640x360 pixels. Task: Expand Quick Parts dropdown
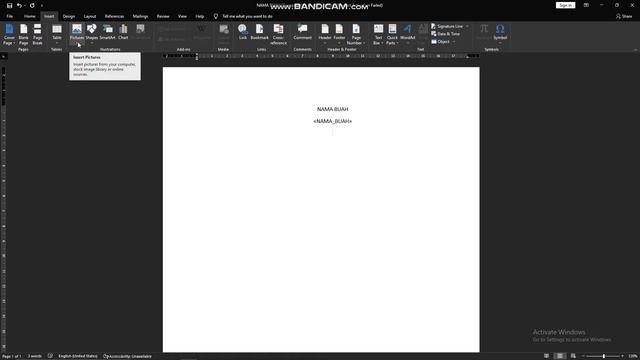point(397,43)
